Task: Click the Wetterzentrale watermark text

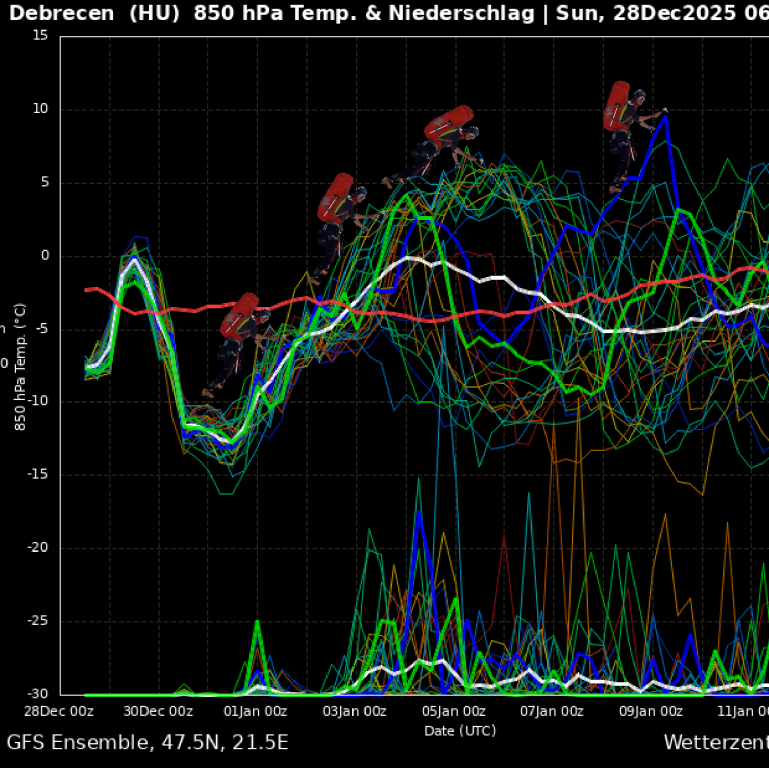Action: [715, 742]
